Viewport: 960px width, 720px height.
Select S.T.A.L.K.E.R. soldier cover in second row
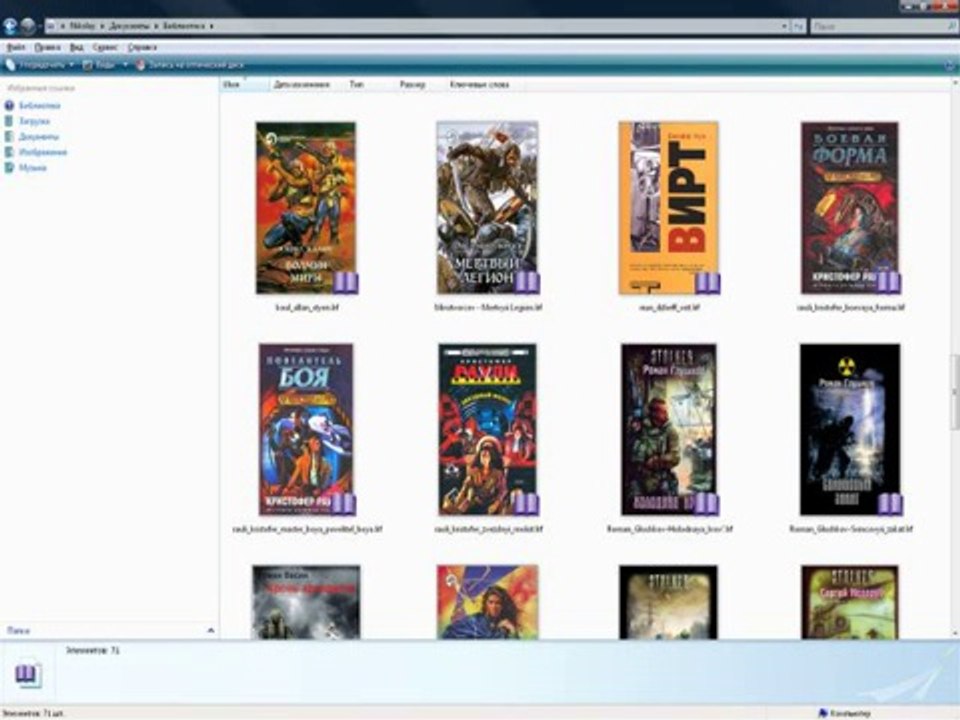pyautogui.click(x=669, y=429)
